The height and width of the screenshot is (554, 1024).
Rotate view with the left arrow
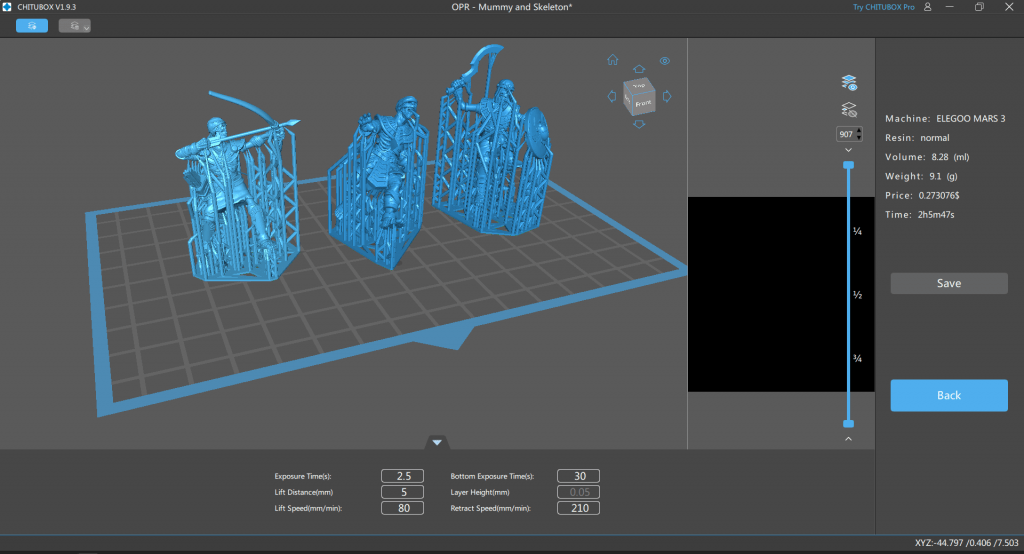point(612,96)
